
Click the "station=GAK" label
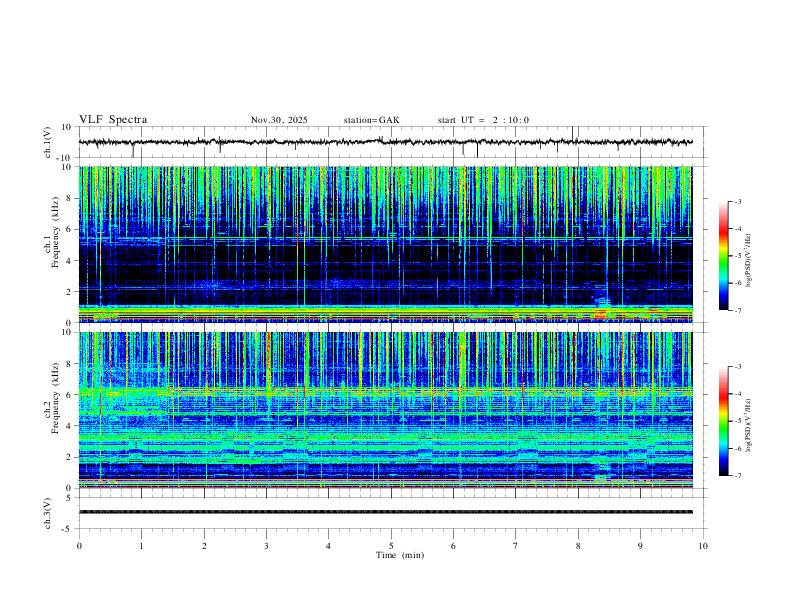point(372,120)
